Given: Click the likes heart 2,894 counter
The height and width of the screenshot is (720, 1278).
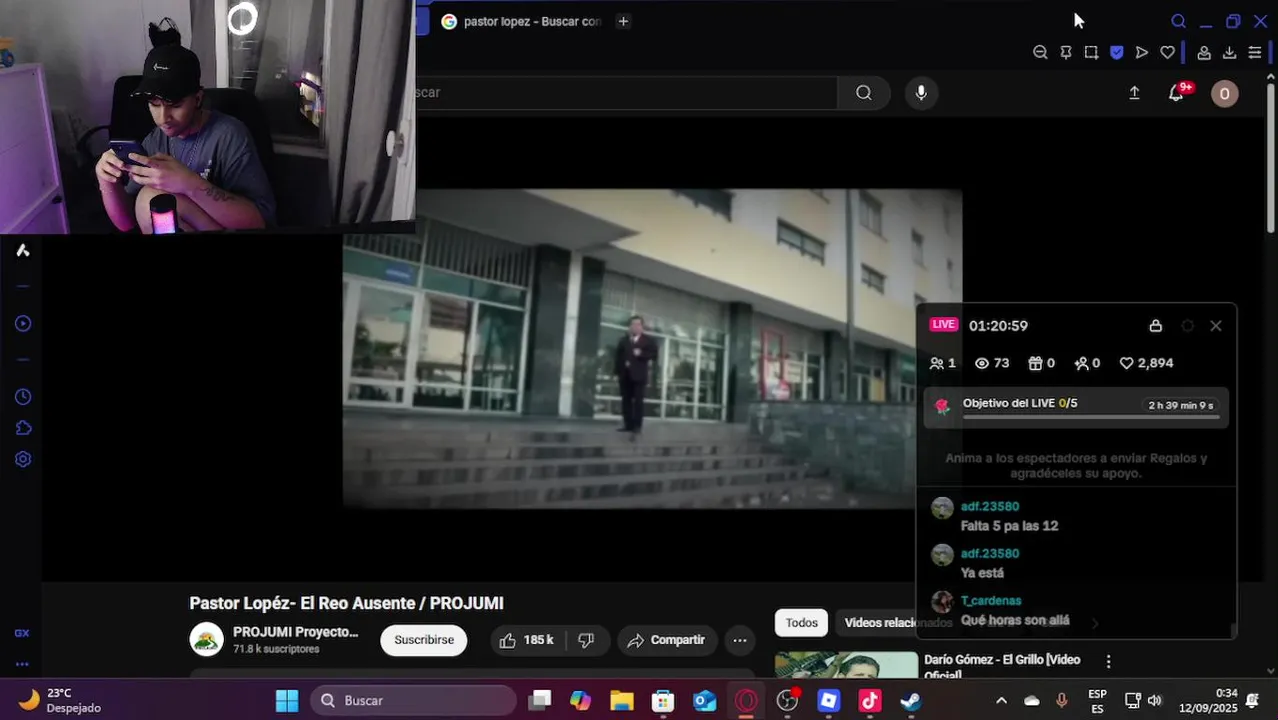Looking at the screenshot, I should 1146,363.
